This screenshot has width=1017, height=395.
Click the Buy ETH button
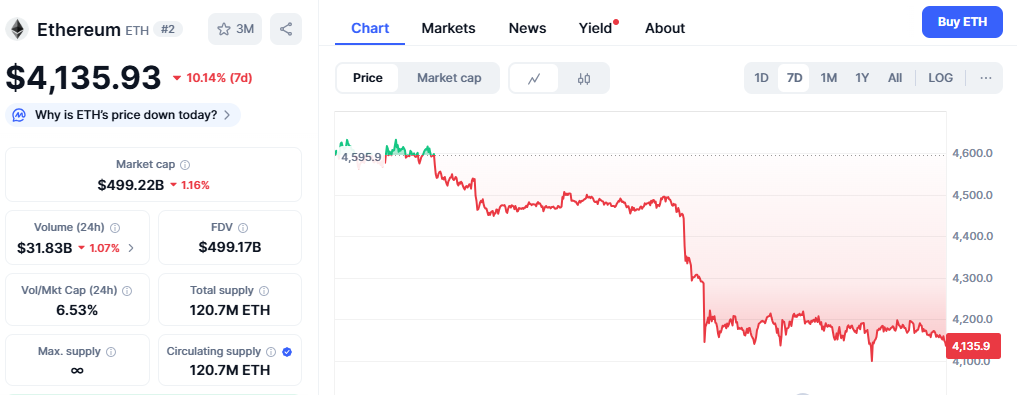pos(963,22)
